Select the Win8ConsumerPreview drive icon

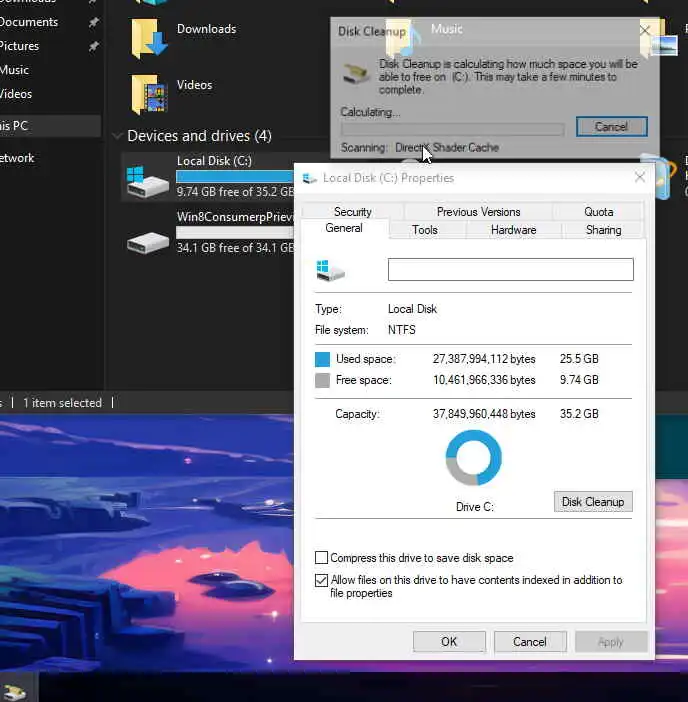147,242
